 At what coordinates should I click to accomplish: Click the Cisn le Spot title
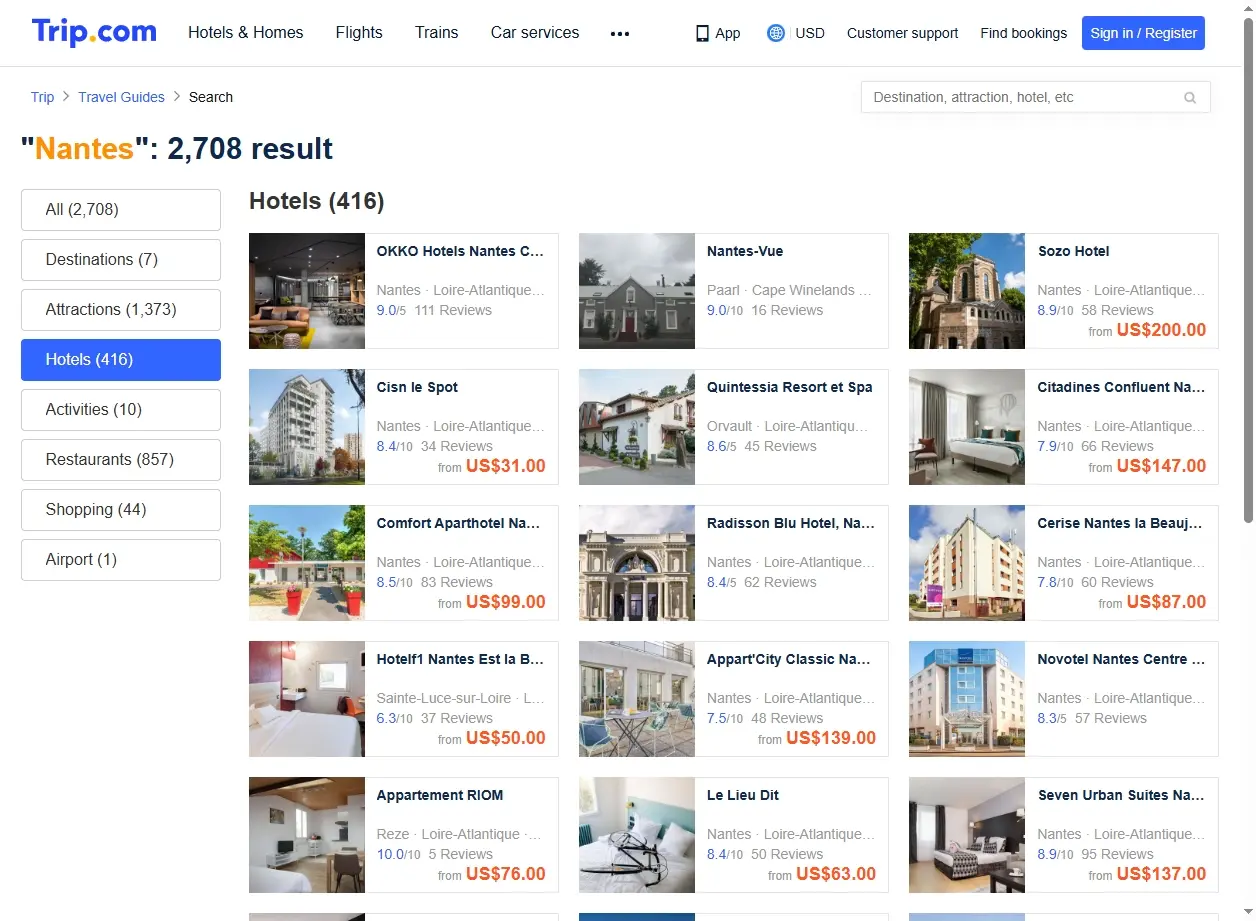pos(417,387)
